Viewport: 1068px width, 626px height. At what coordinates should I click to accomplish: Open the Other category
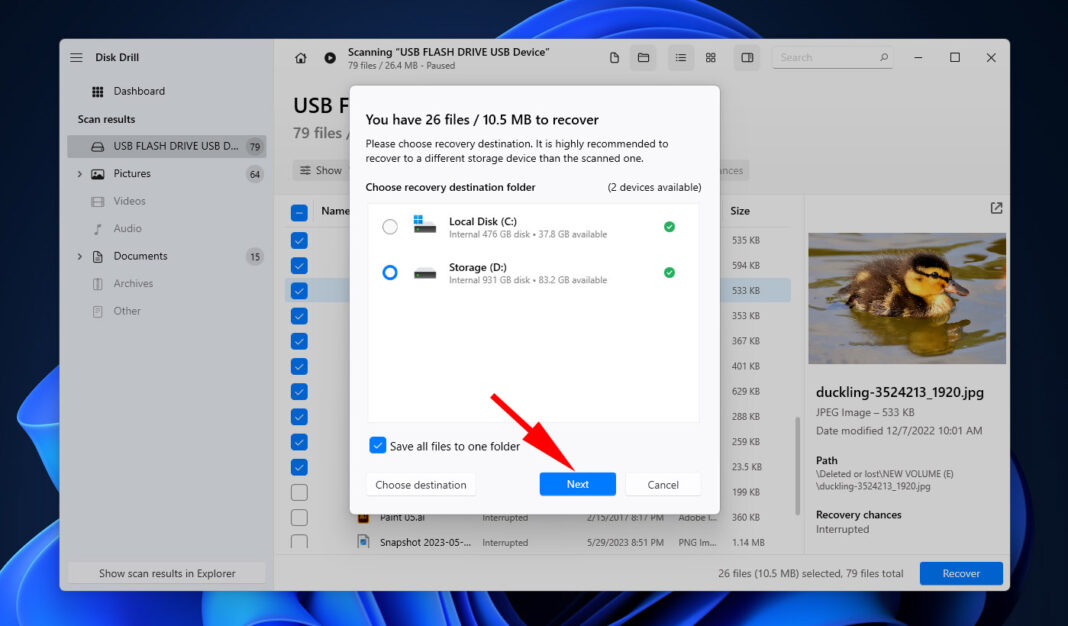click(x=127, y=311)
